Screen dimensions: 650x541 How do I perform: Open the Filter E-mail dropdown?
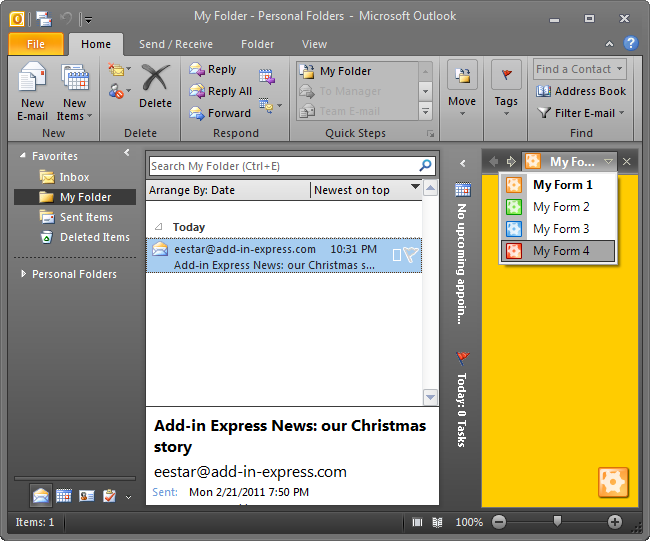(580, 113)
